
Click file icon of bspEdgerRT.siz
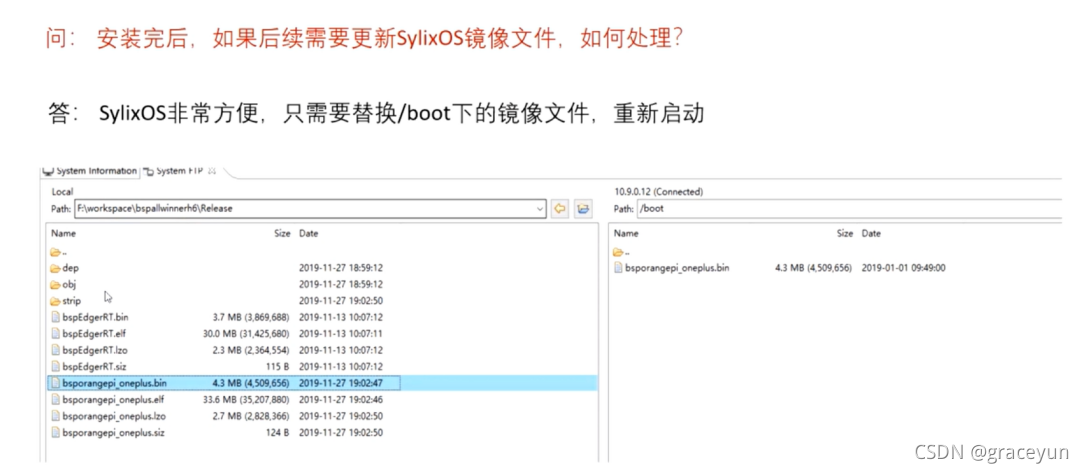coord(55,367)
